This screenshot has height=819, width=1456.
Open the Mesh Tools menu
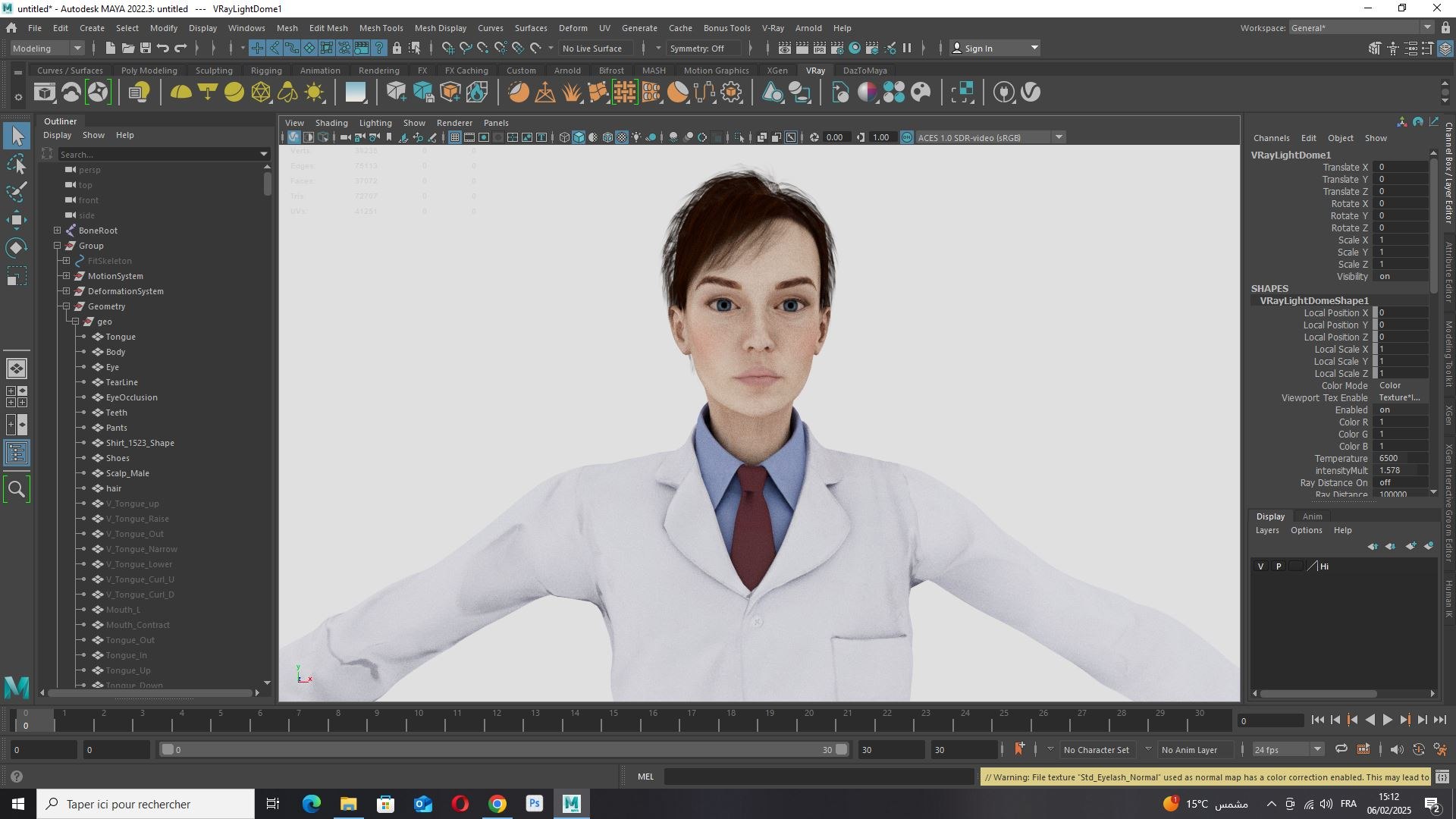coord(381,28)
